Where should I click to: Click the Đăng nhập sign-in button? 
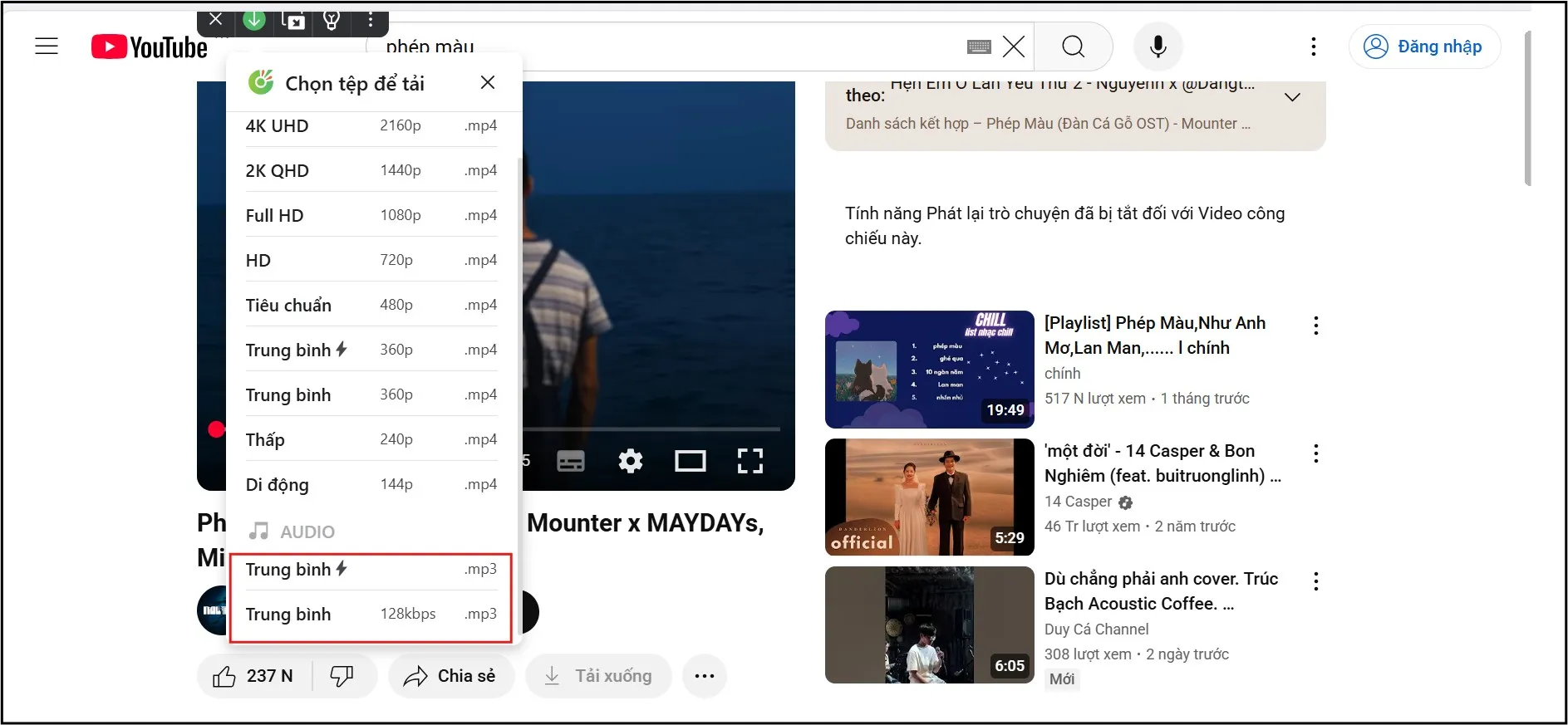click(x=1424, y=47)
